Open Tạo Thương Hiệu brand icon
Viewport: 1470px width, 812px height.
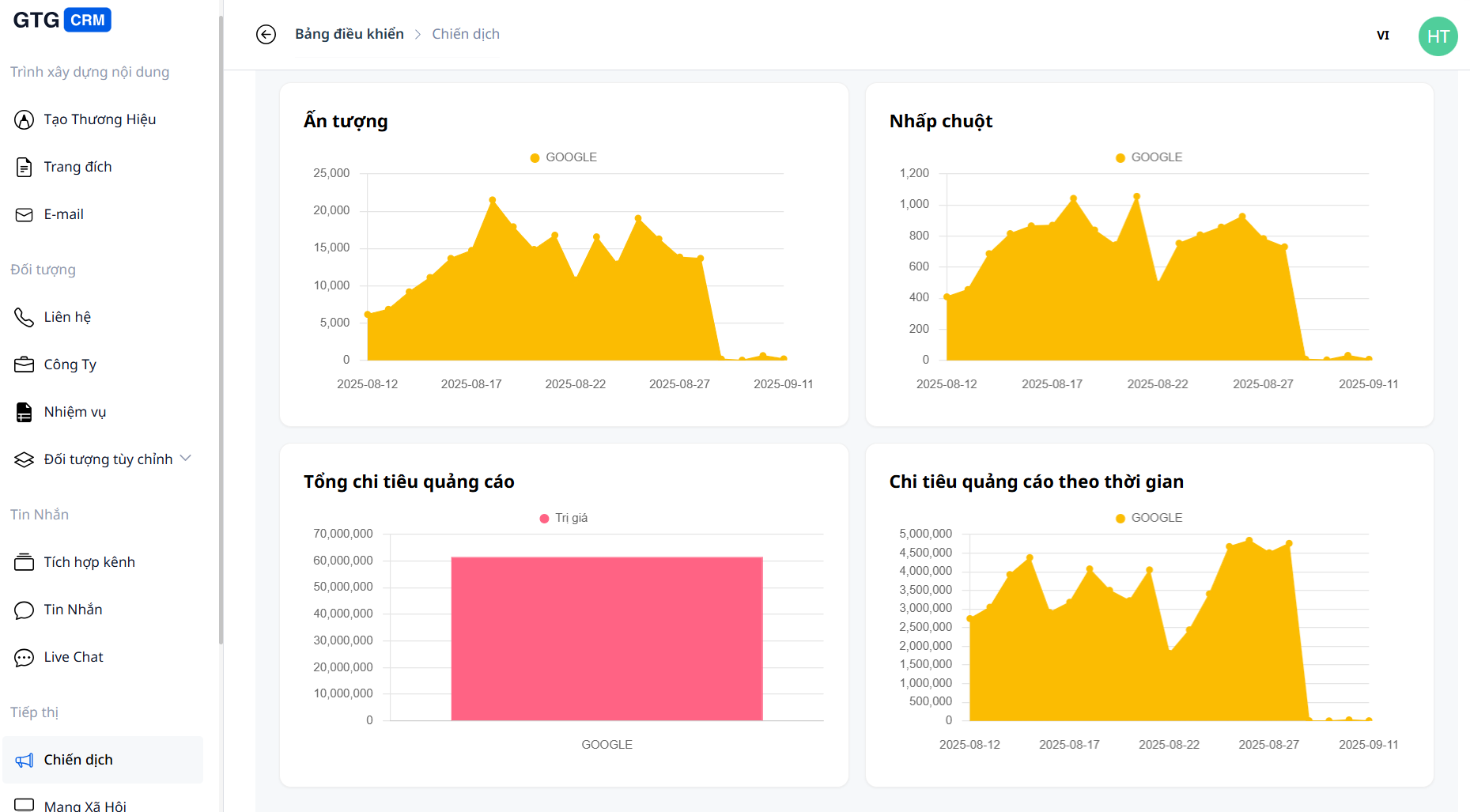click(24, 119)
